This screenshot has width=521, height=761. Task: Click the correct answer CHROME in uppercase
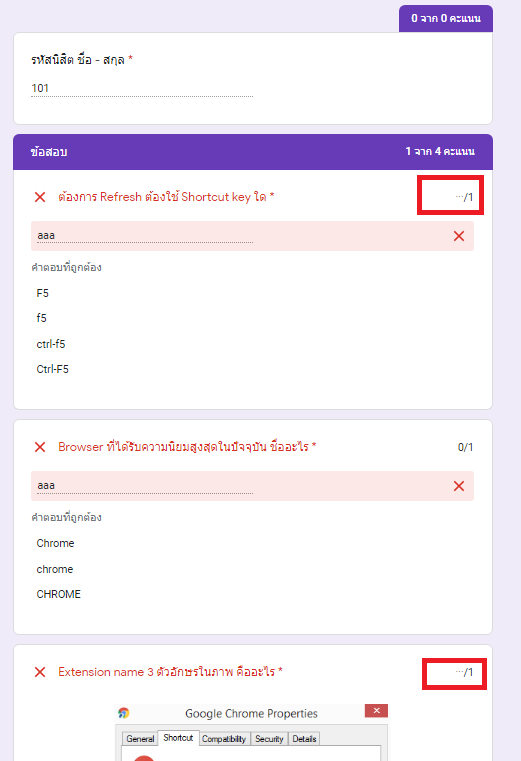tap(58, 594)
